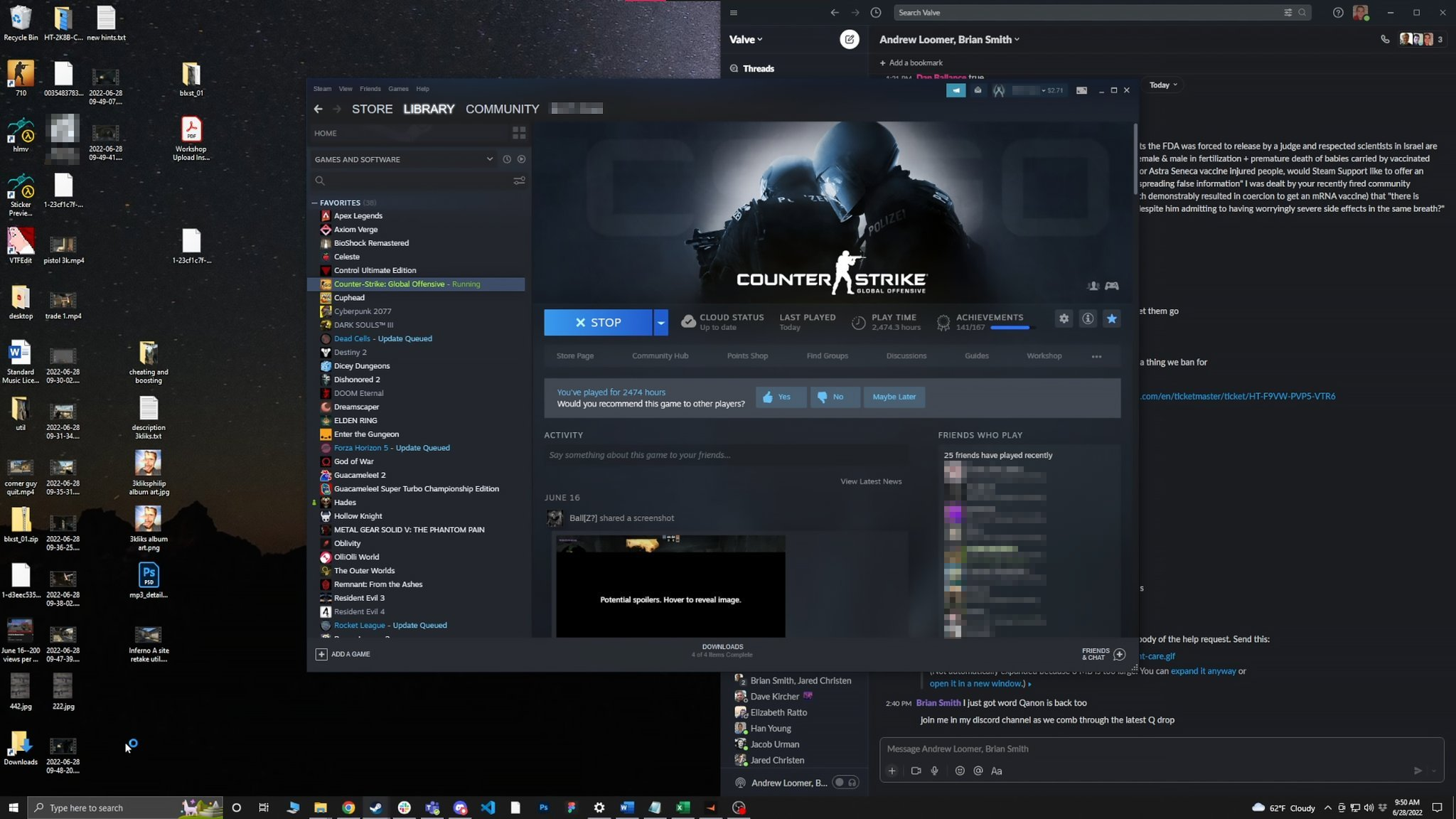The image size is (1456, 819).
Task: Choose Maybe Later for review
Action: click(x=894, y=397)
